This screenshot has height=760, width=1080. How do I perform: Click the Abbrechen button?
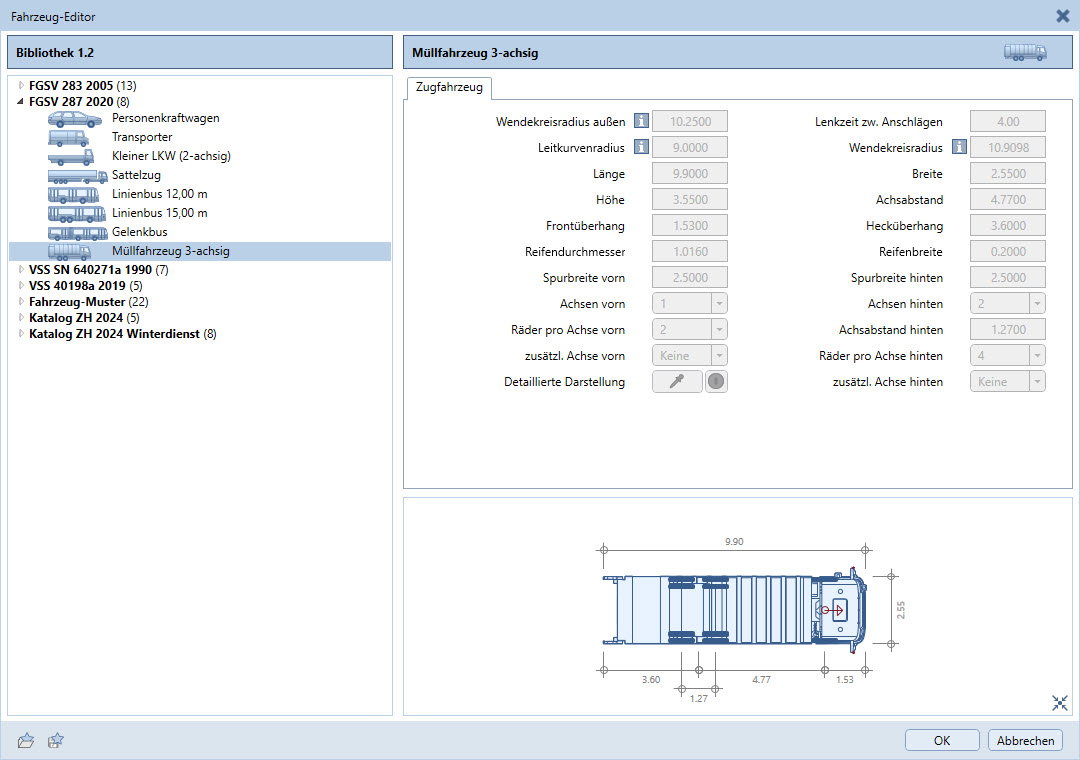pyautogui.click(x=1025, y=741)
